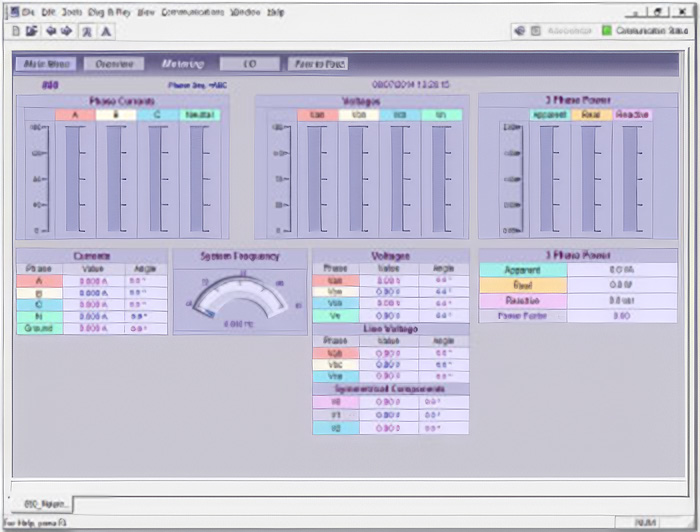Click the Phase Seq ABC label
The image size is (700, 532).
point(197,85)
